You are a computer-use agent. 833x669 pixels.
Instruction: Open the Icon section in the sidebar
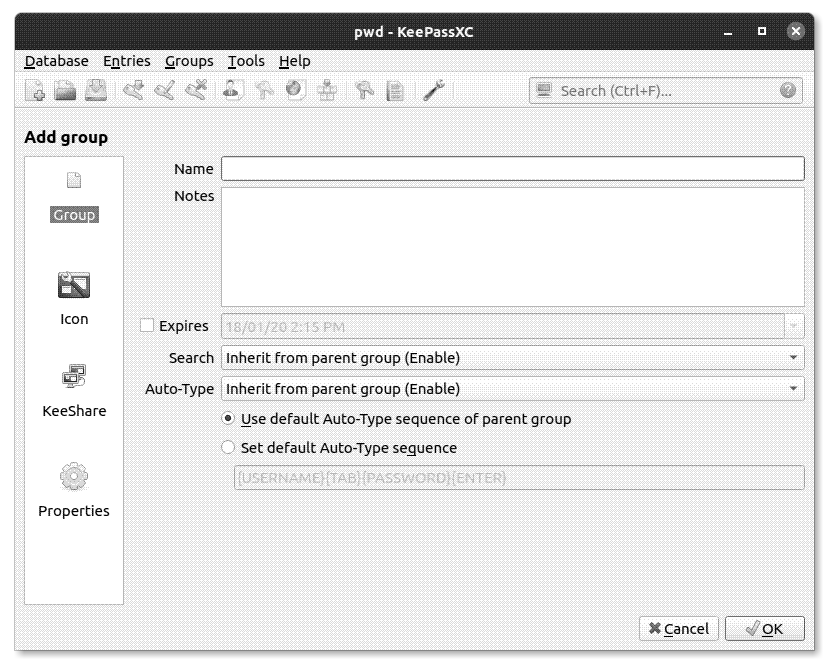pyautogui.click(x=74, y=299)
